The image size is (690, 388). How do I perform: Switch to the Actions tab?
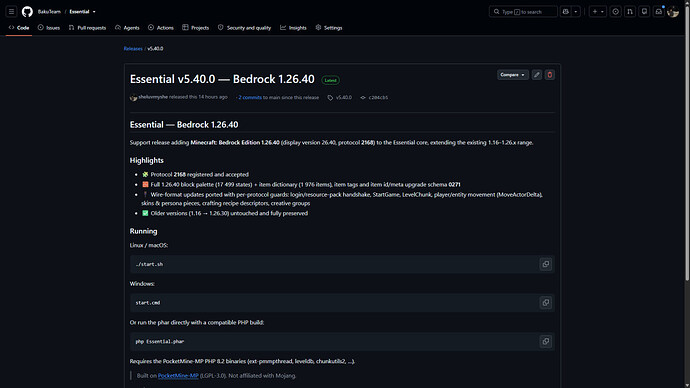pos(161,28)
